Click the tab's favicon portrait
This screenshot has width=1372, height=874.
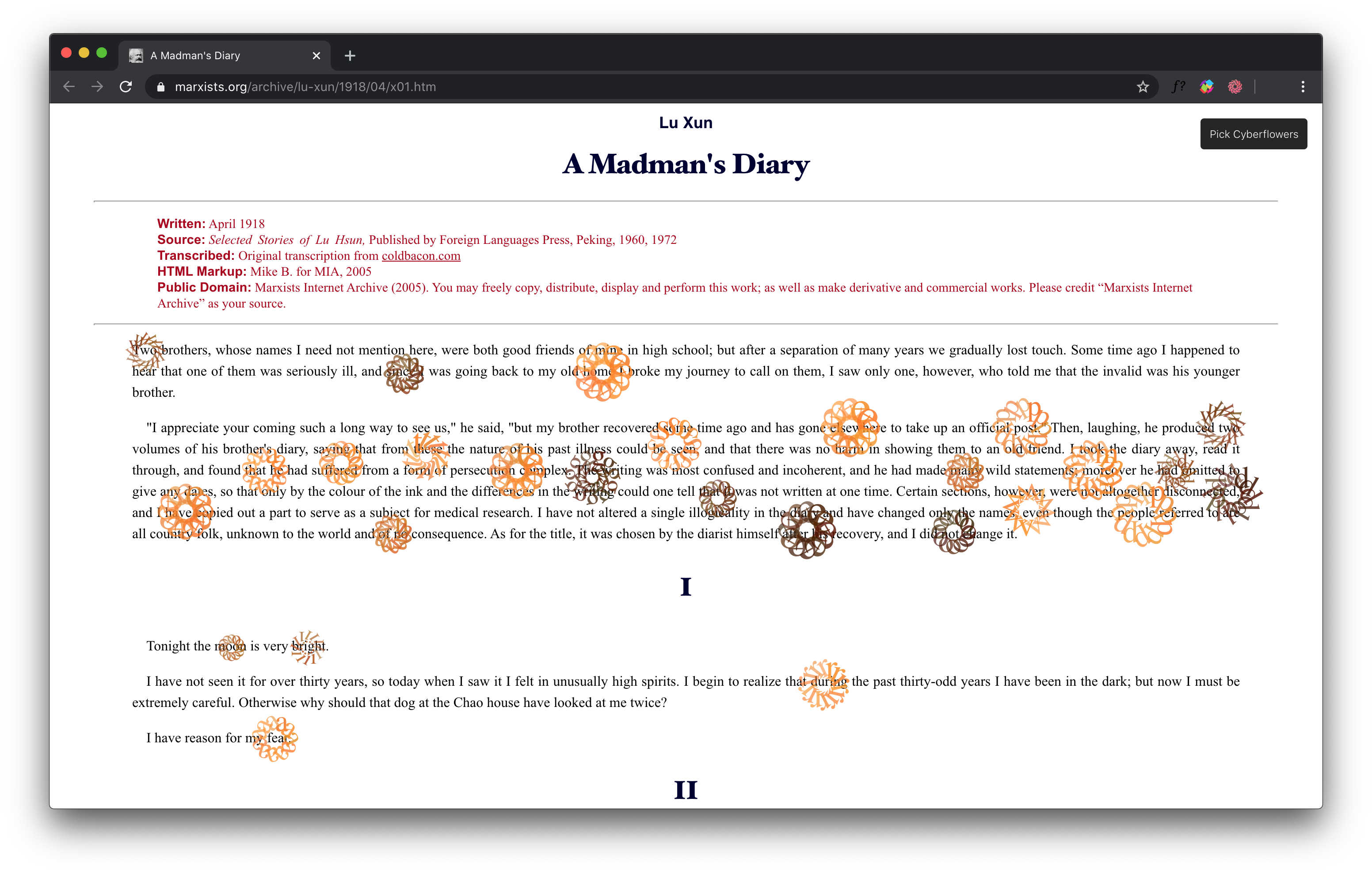136,55
